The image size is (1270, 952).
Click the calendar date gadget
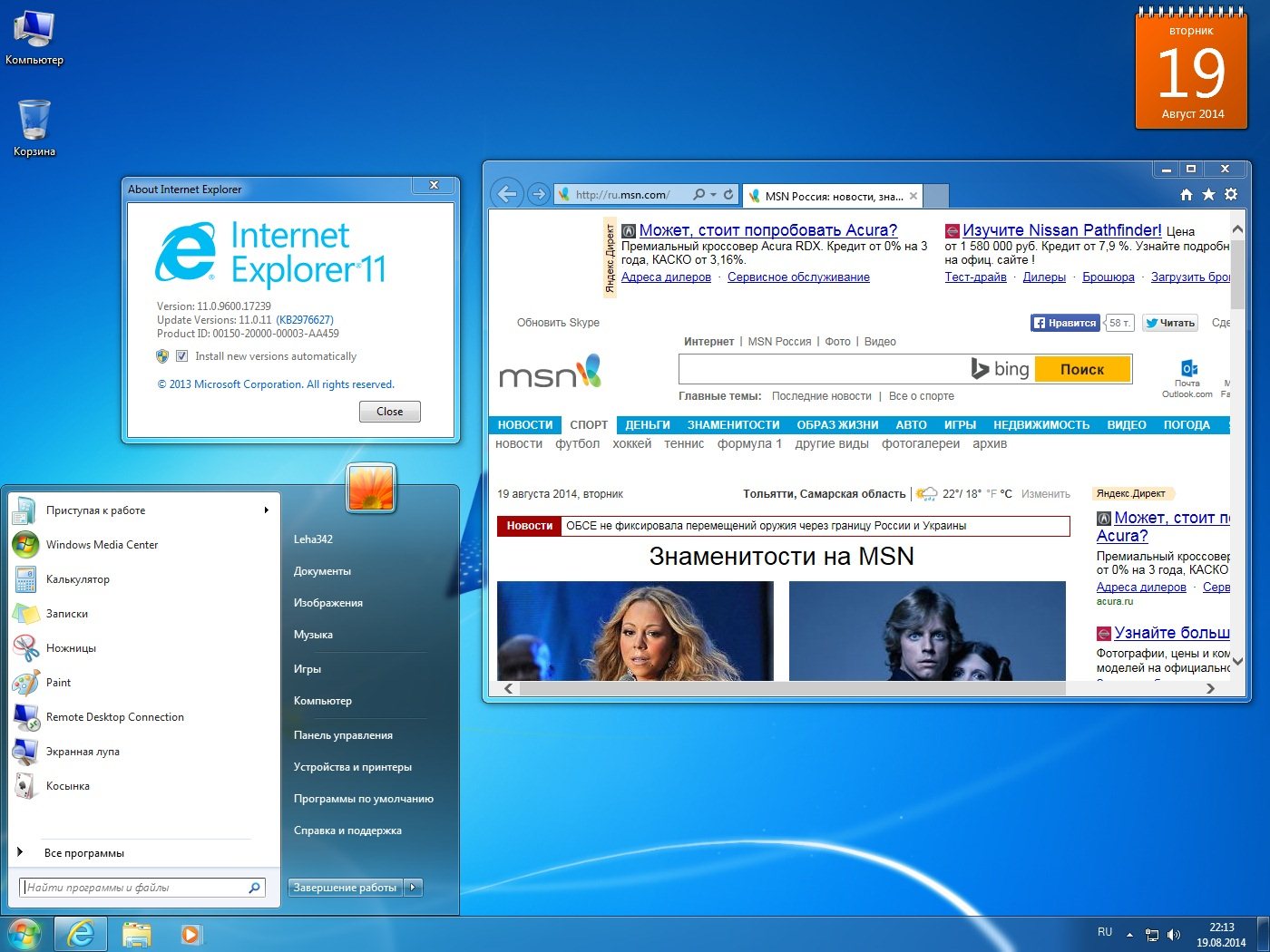1192,71
